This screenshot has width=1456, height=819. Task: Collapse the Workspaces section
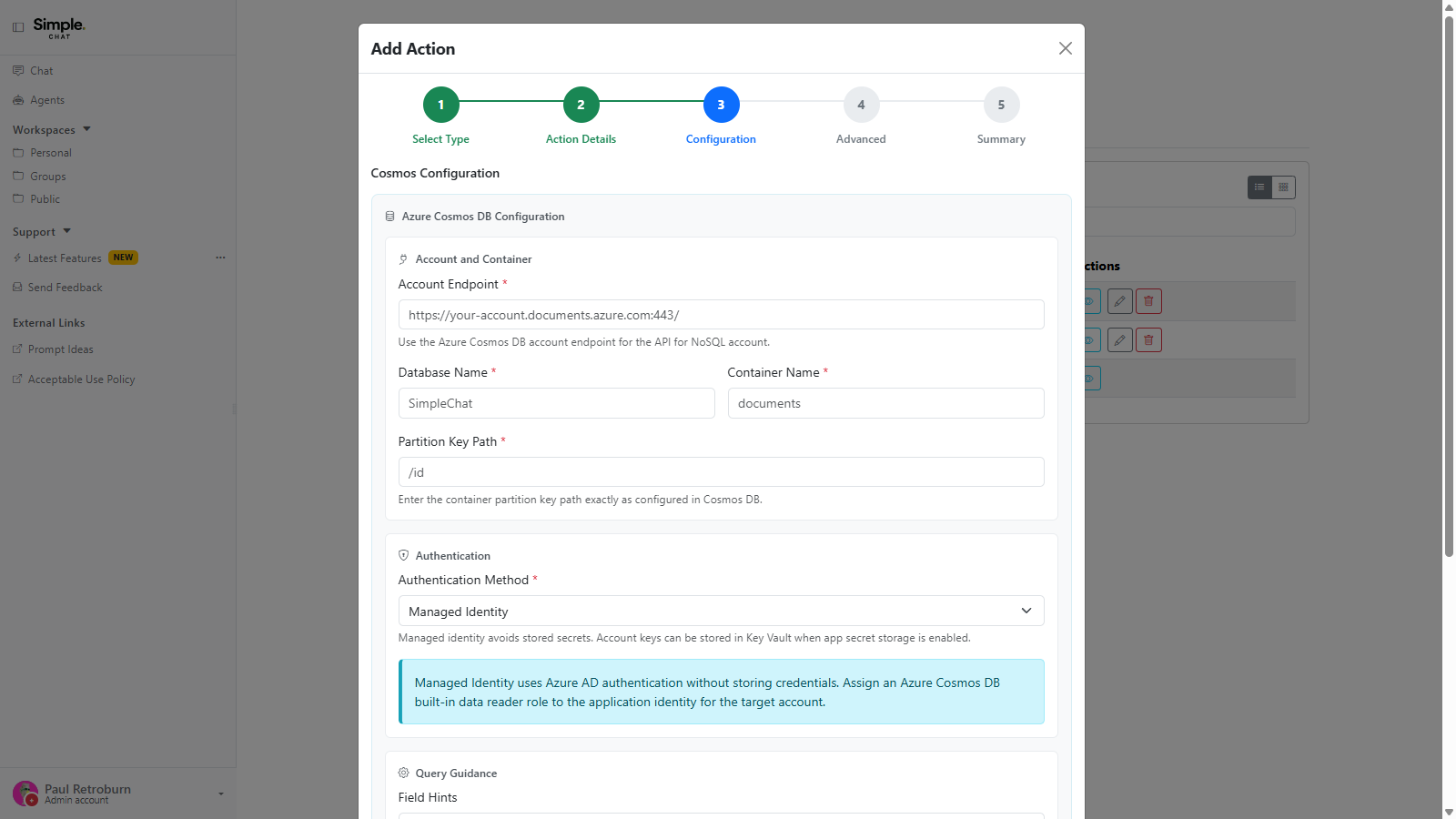[x=52, y=130]
